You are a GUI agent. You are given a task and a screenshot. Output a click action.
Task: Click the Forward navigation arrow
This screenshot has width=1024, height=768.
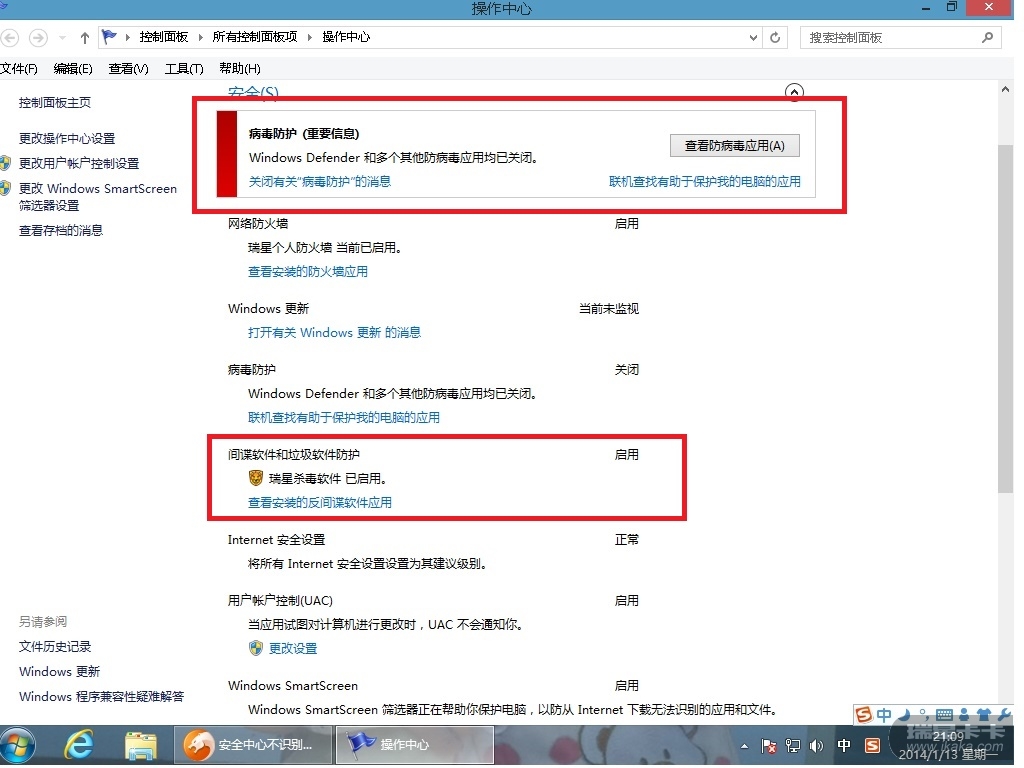tap(39, 38)
